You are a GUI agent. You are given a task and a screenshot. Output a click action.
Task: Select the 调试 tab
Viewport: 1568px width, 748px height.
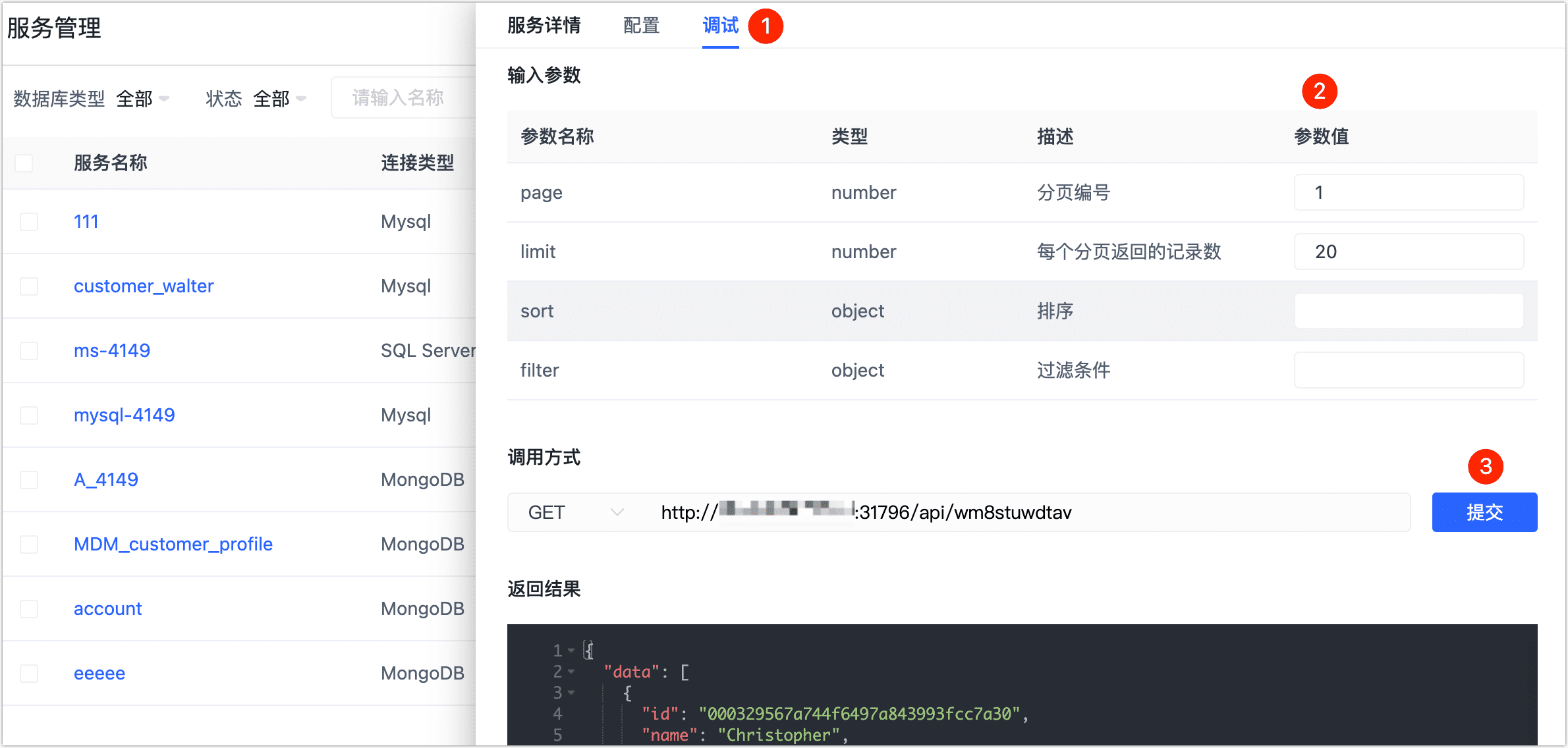pyautogui.click(x=720, y=25)
